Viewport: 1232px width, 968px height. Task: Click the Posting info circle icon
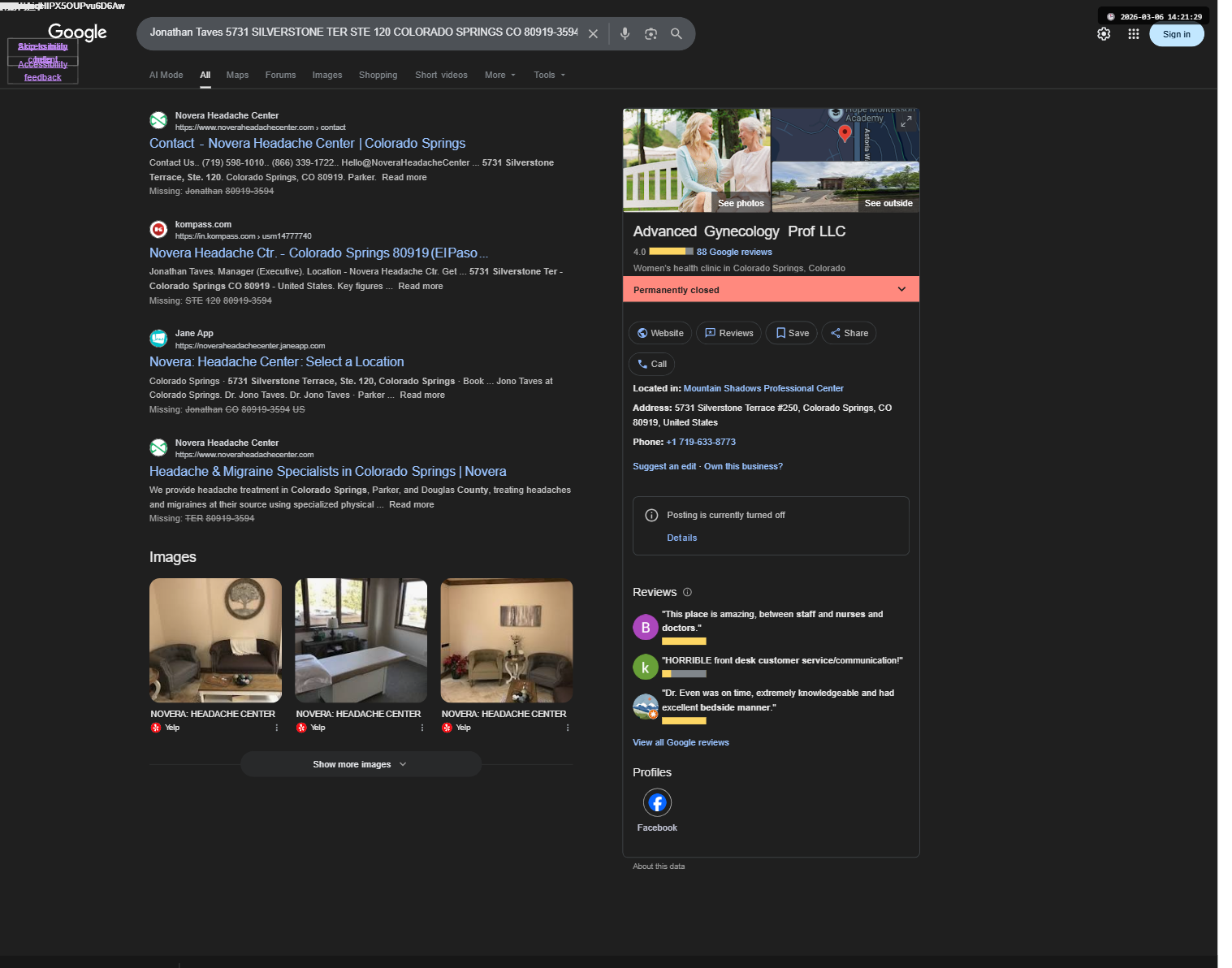coord(651,515)
